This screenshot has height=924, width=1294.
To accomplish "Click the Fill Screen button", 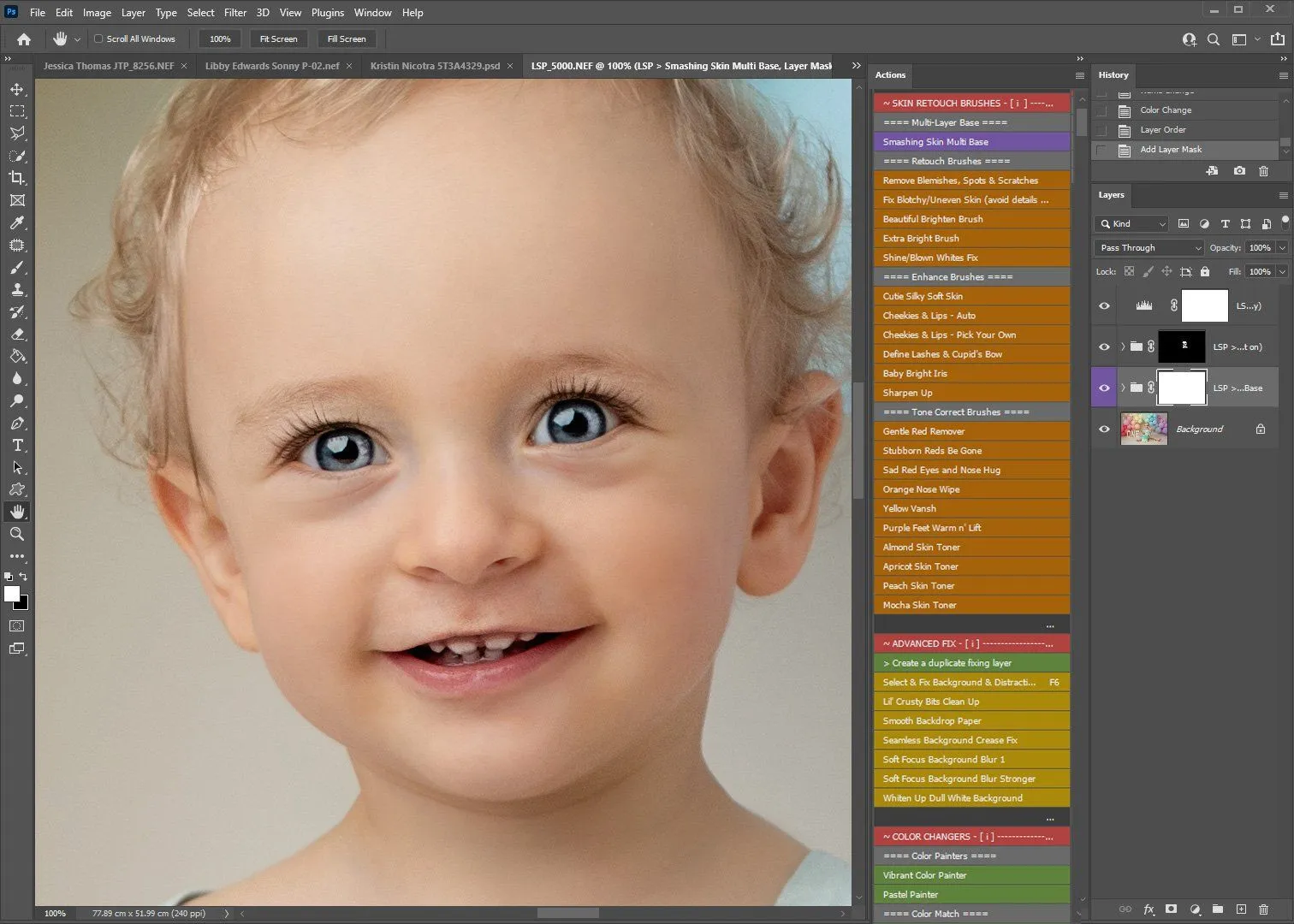I will pos(347,39).
